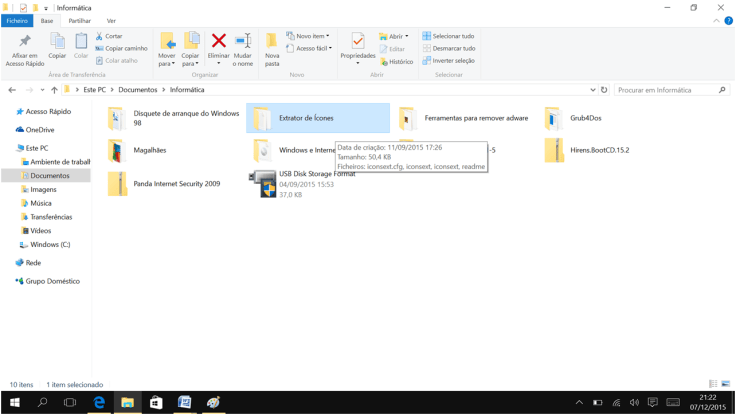Expand the Mover para dropdown
This screenshot has width=736, height=415.
[x=167, y=64]
